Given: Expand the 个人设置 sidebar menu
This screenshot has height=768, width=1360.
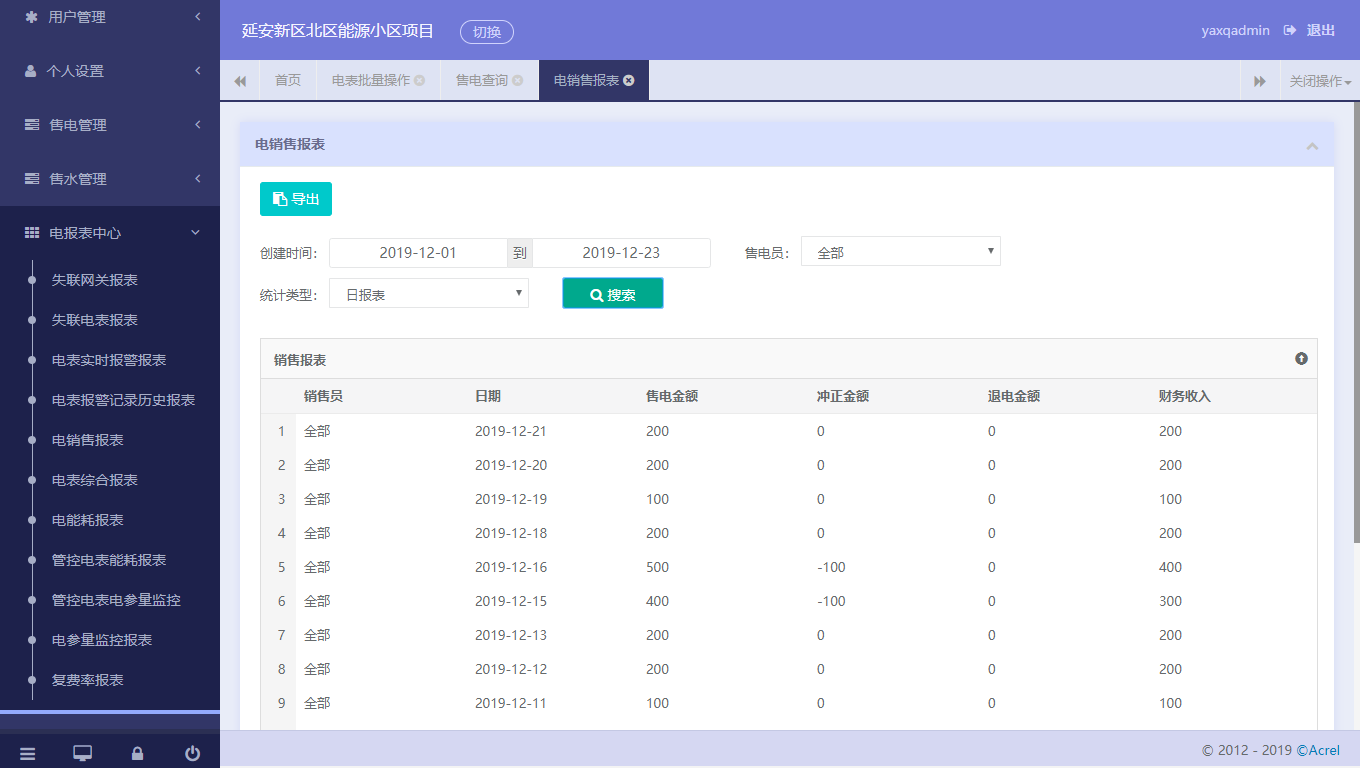Looking at the screenshot, I should tap(110, 71).
